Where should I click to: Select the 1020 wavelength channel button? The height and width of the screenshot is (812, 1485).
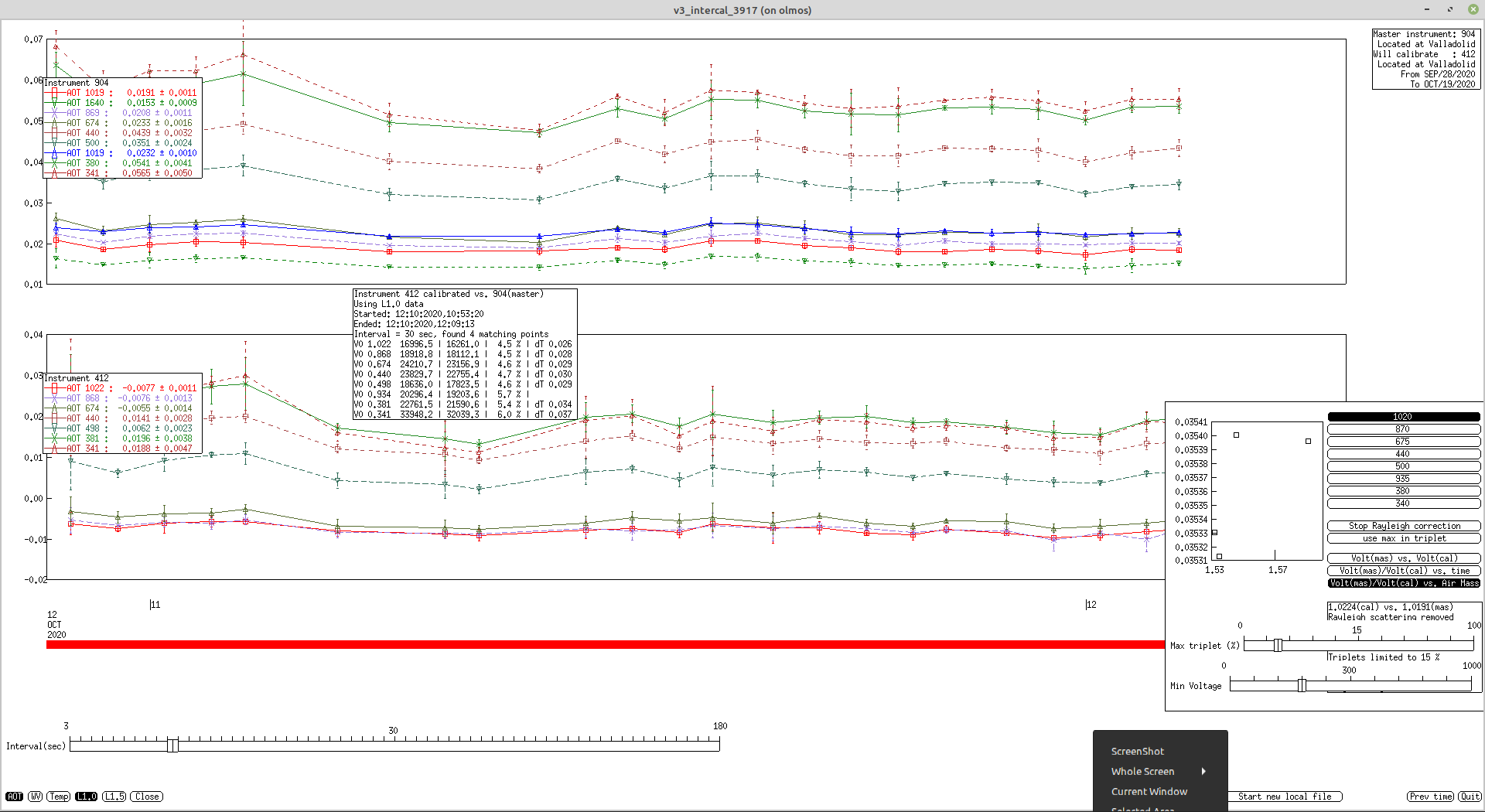tap(1403, 417)
